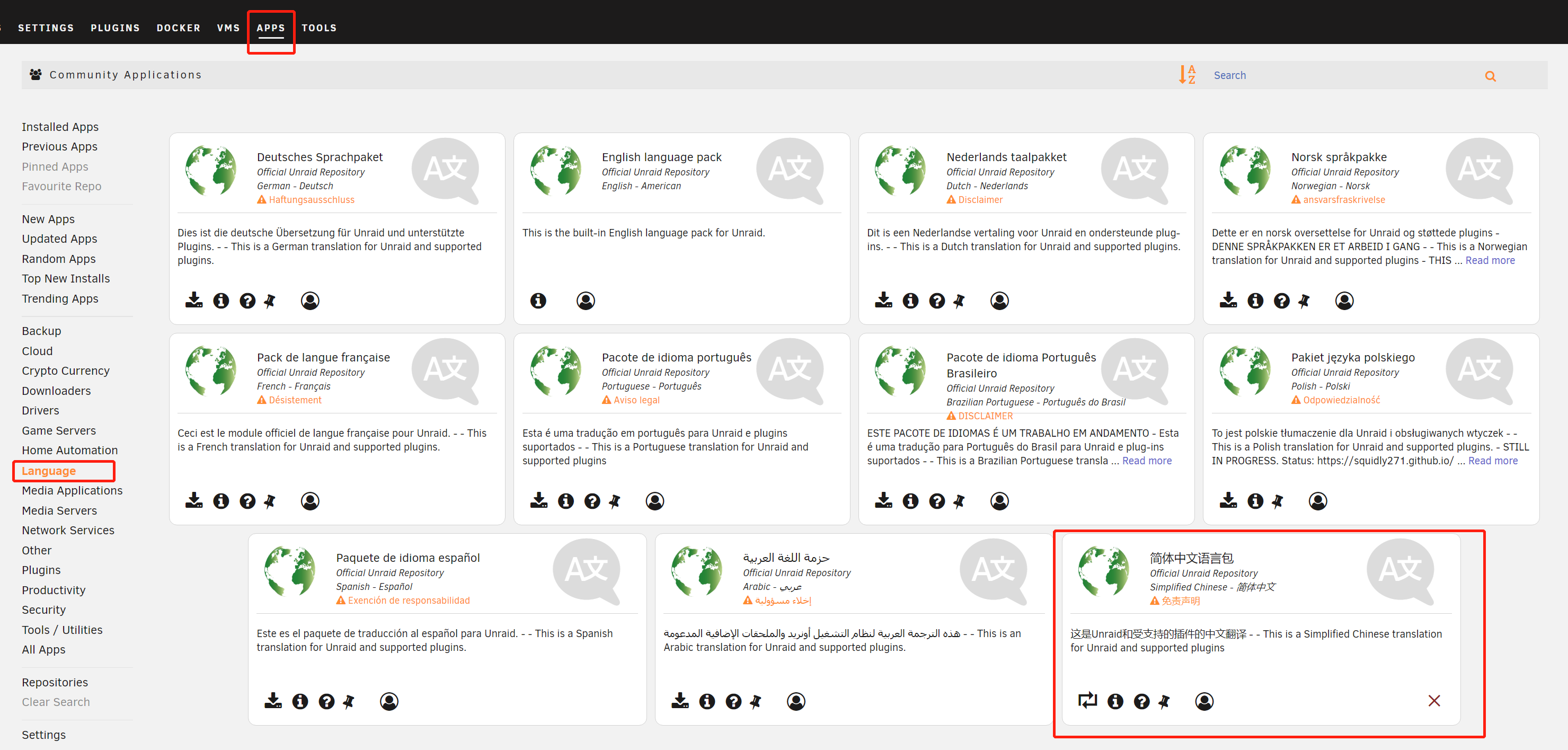The width and height of the screenshot is (1568, 750).
Task: Toggle the A-Z sort order icon
Action: tap(1186, 75)
